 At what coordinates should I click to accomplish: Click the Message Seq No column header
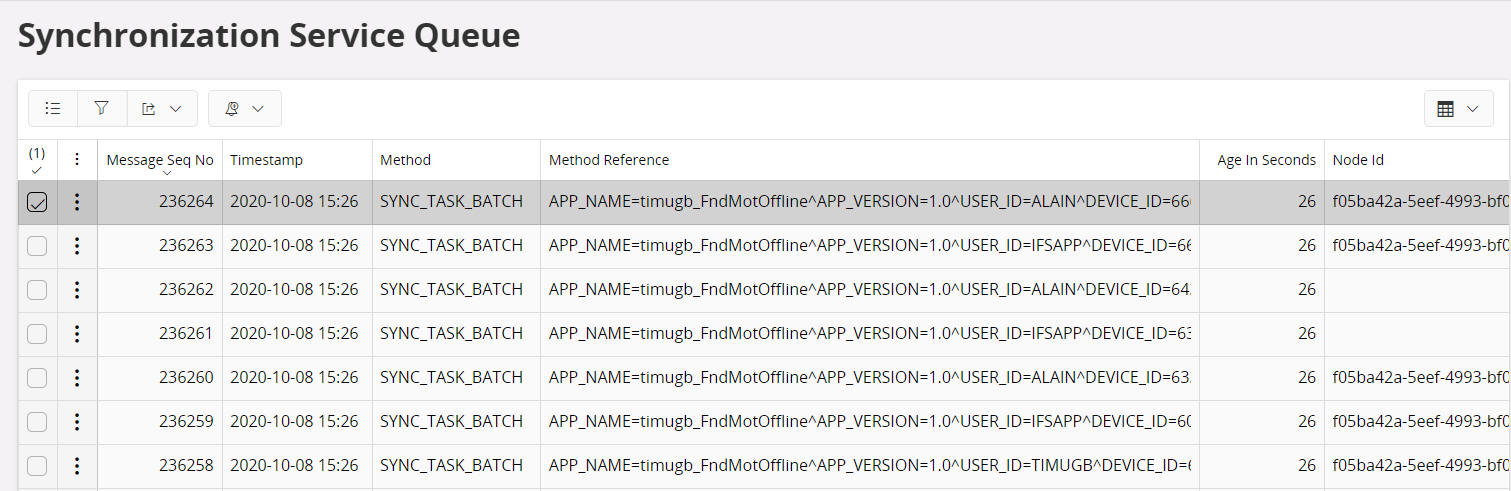coord(160,160)
